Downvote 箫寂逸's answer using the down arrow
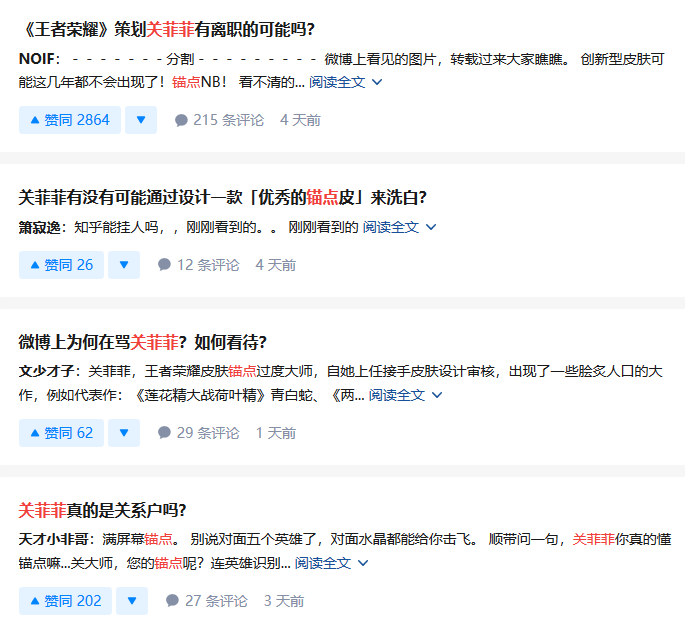This screenshot has width=685, height=631. pyautogui.click(x=124, y=265)
